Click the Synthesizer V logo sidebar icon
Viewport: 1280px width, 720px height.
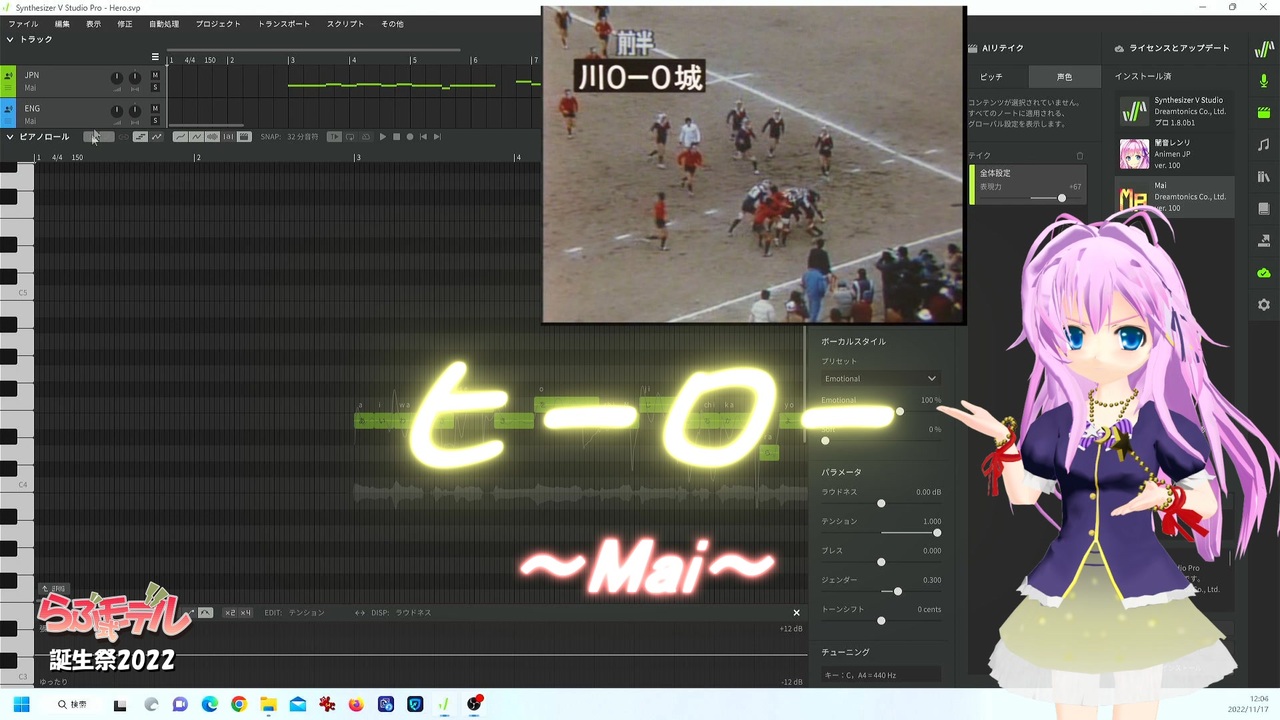click(1264, 48)
